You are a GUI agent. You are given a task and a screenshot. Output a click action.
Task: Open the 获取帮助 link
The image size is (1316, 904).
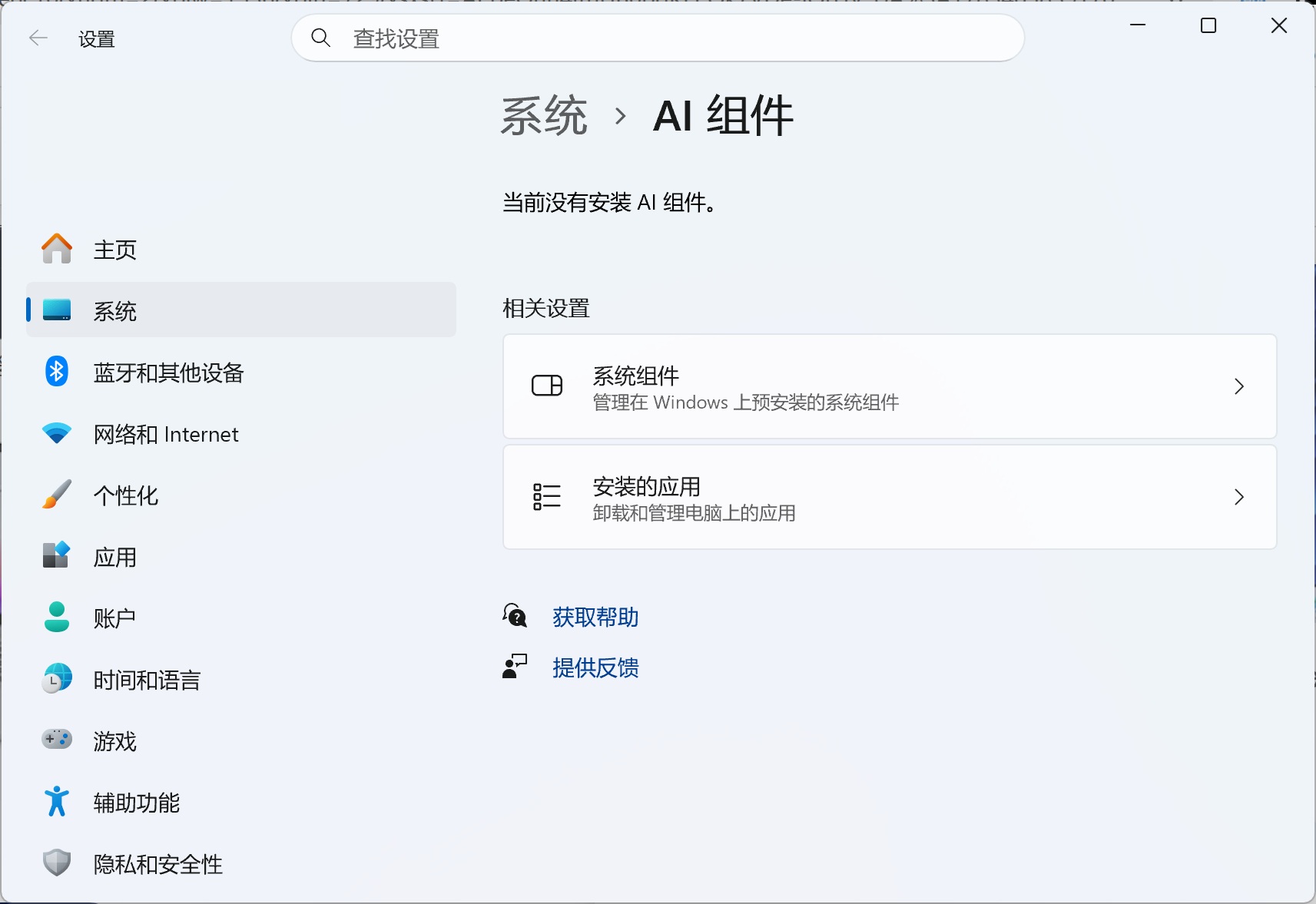(595, 617)
